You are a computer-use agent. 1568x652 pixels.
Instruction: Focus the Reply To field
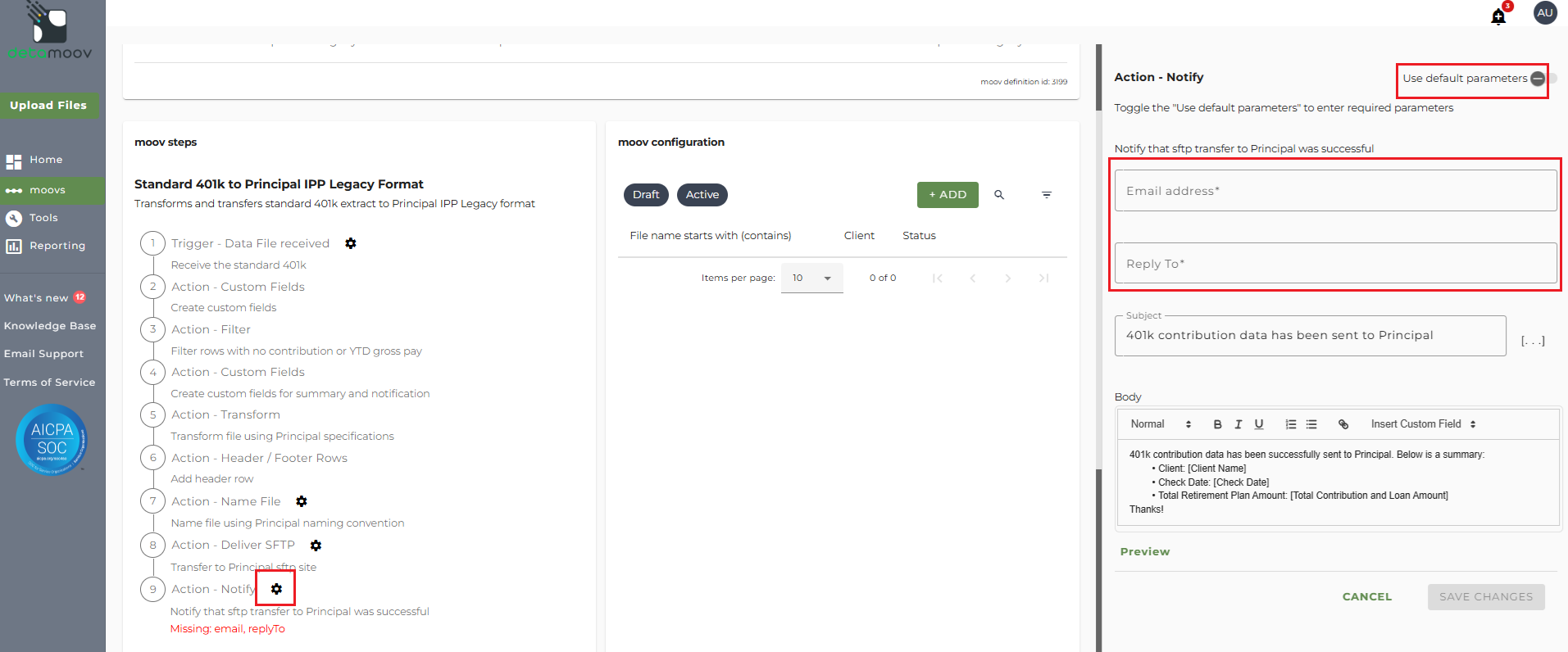[1335, 264]
